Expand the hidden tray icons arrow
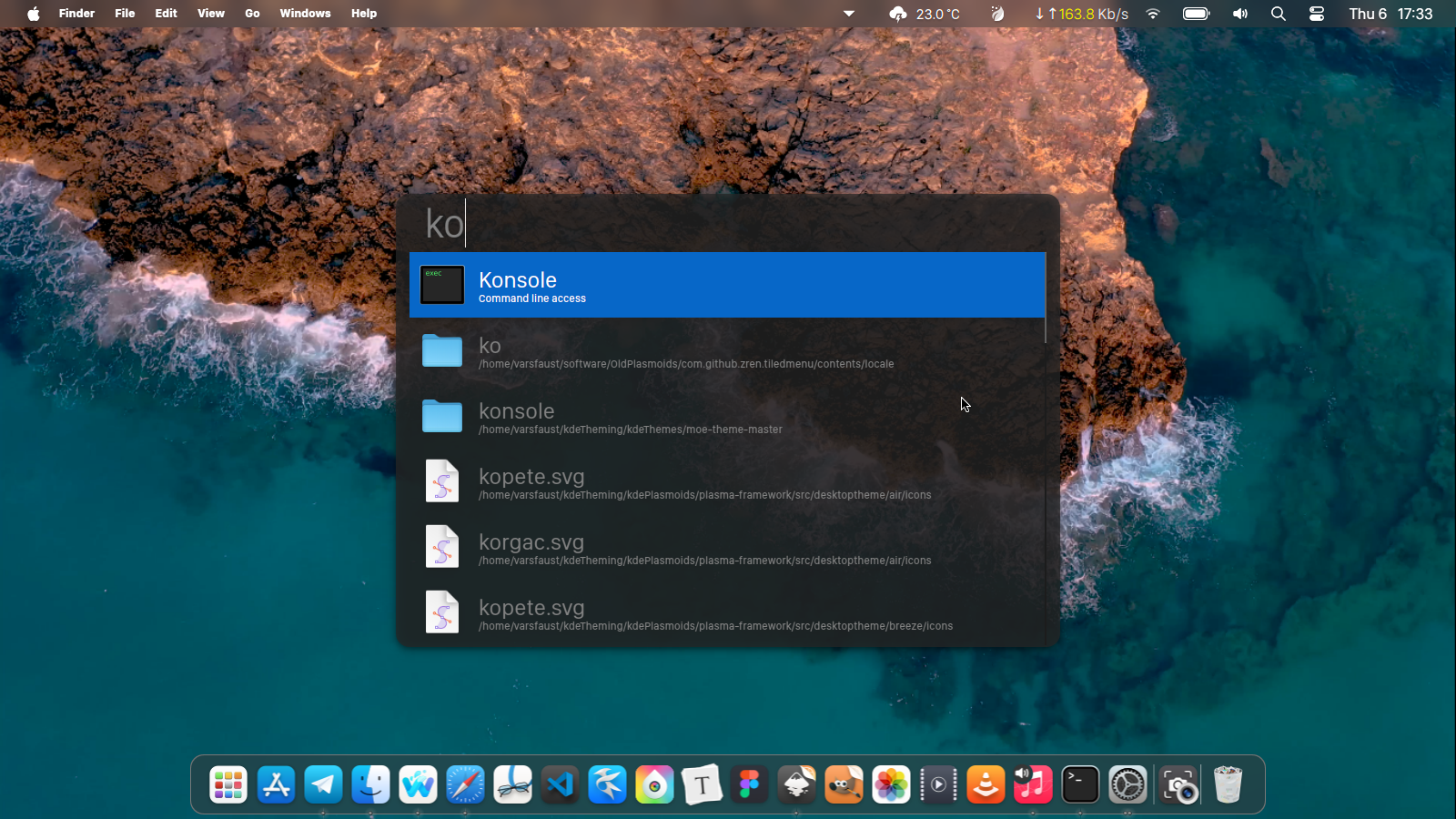The image size is (1456, 819). 849,14
